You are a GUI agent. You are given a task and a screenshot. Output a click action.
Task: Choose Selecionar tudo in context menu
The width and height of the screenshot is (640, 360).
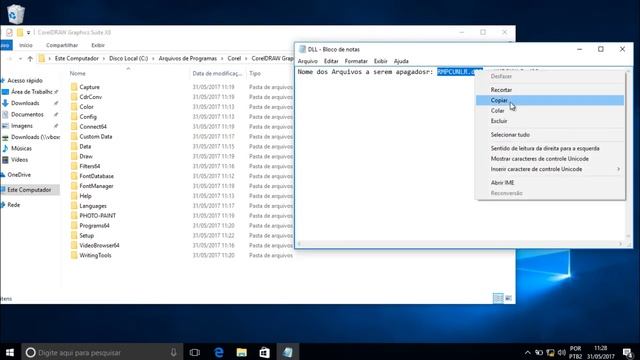point(550,135)
